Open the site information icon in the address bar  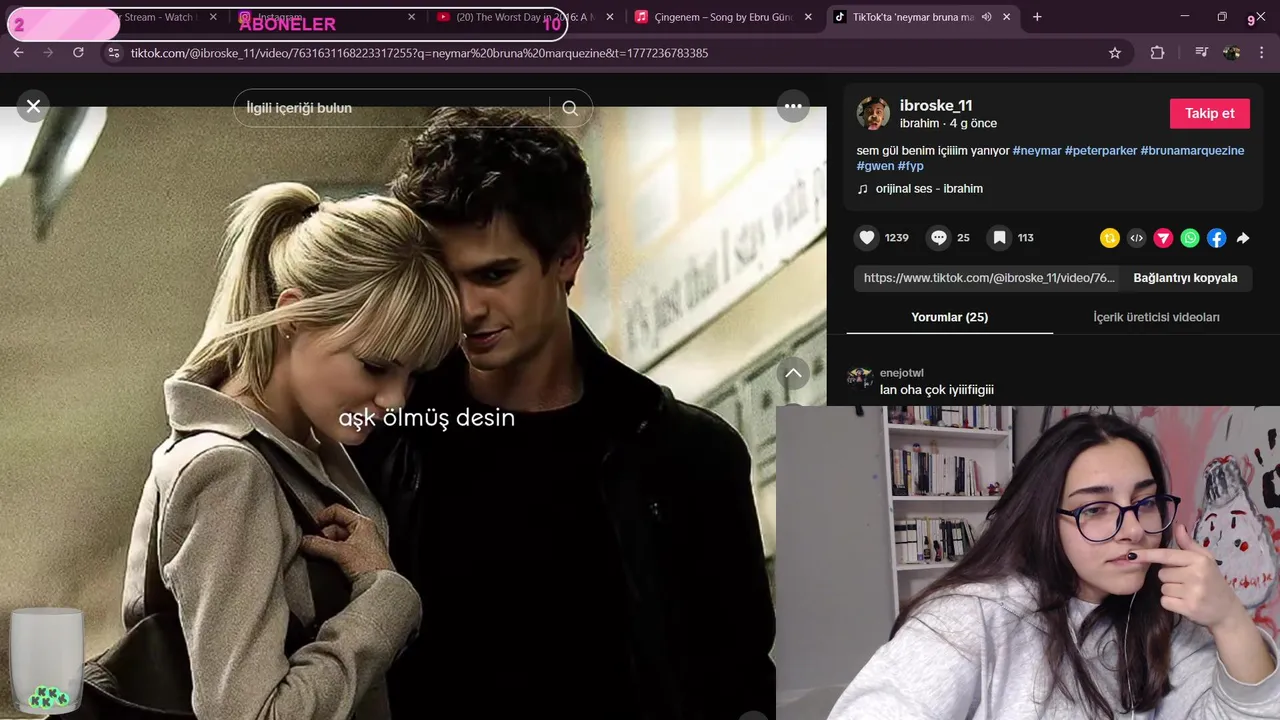pos(113,53)
